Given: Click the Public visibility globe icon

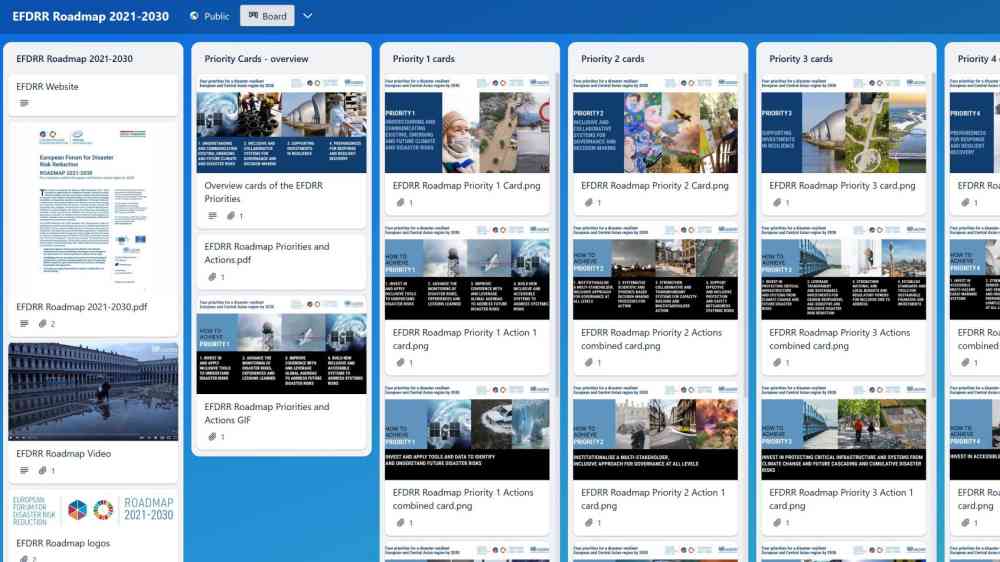Looking at the screenshot, I should click(195, 16).
